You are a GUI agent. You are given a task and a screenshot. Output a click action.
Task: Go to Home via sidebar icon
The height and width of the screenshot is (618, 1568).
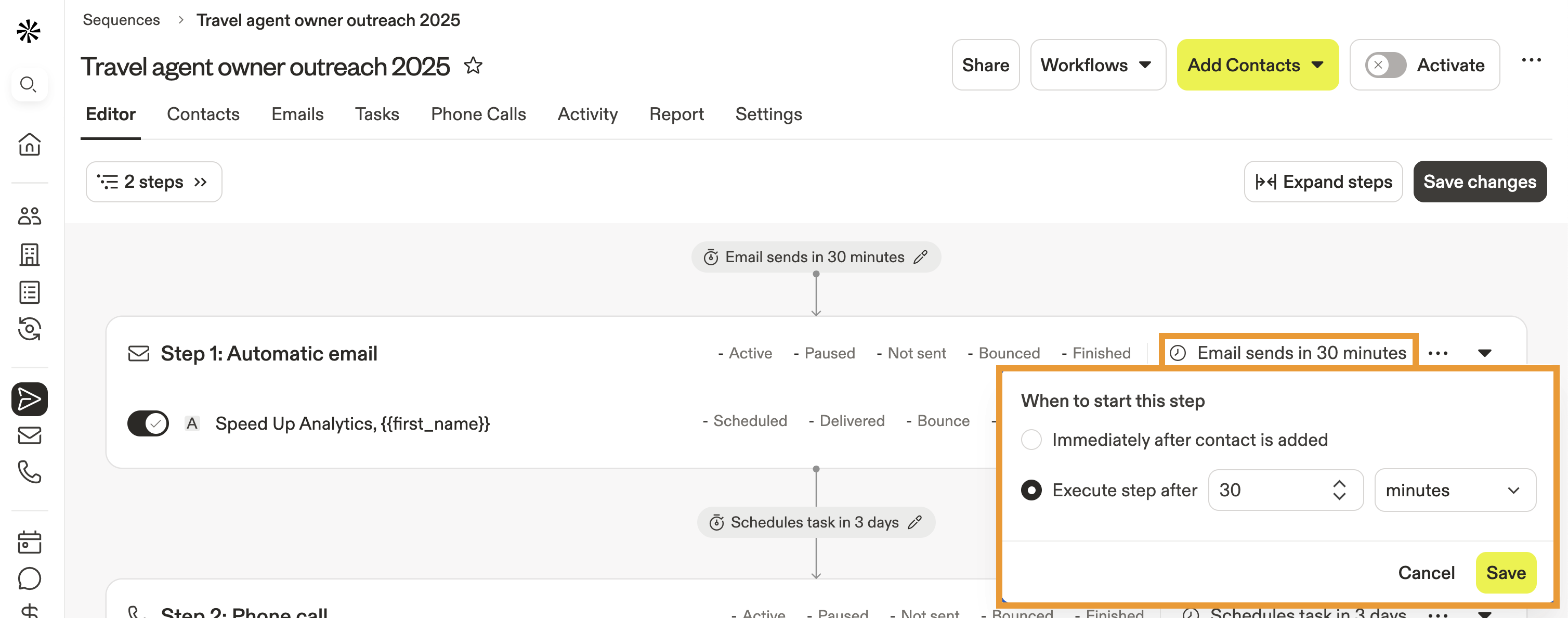[x=29, y=144]
